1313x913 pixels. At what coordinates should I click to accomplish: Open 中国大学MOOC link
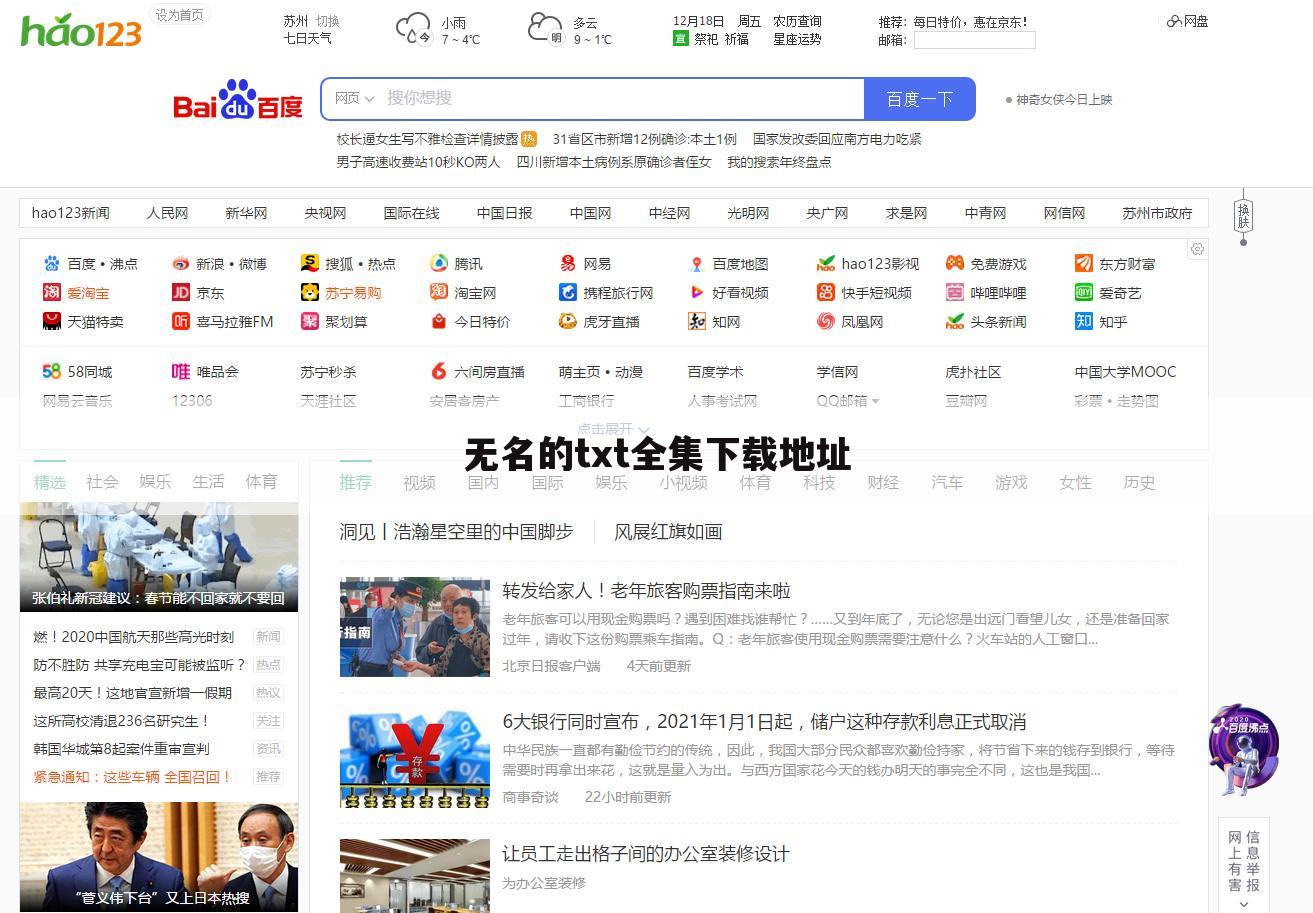click(1125, 372)
